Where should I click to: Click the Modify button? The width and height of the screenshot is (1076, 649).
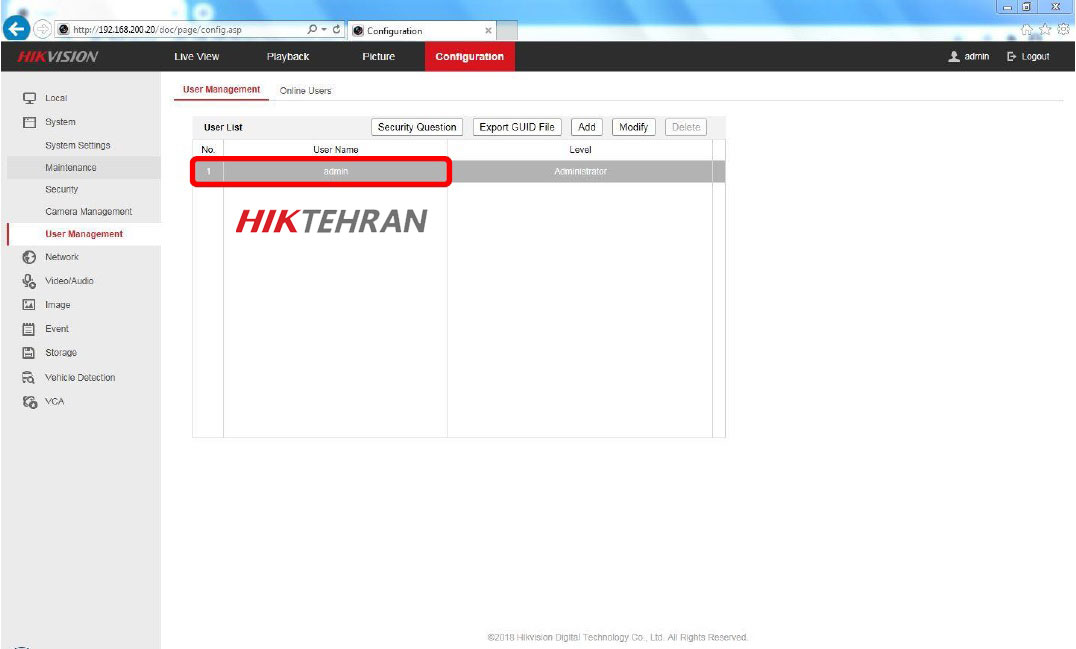click(633, 127)
